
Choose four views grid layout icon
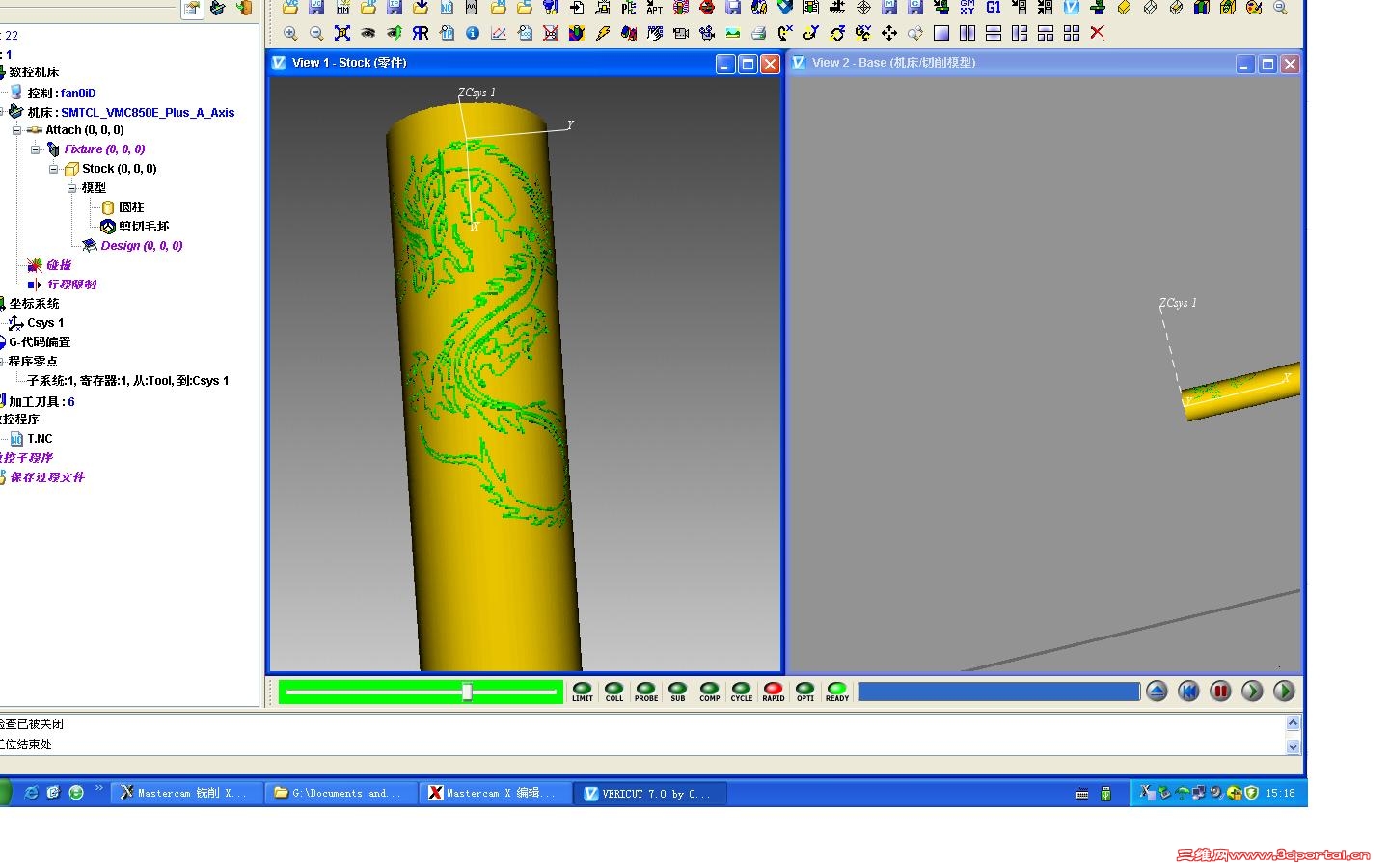click(x=1072, y=33)
